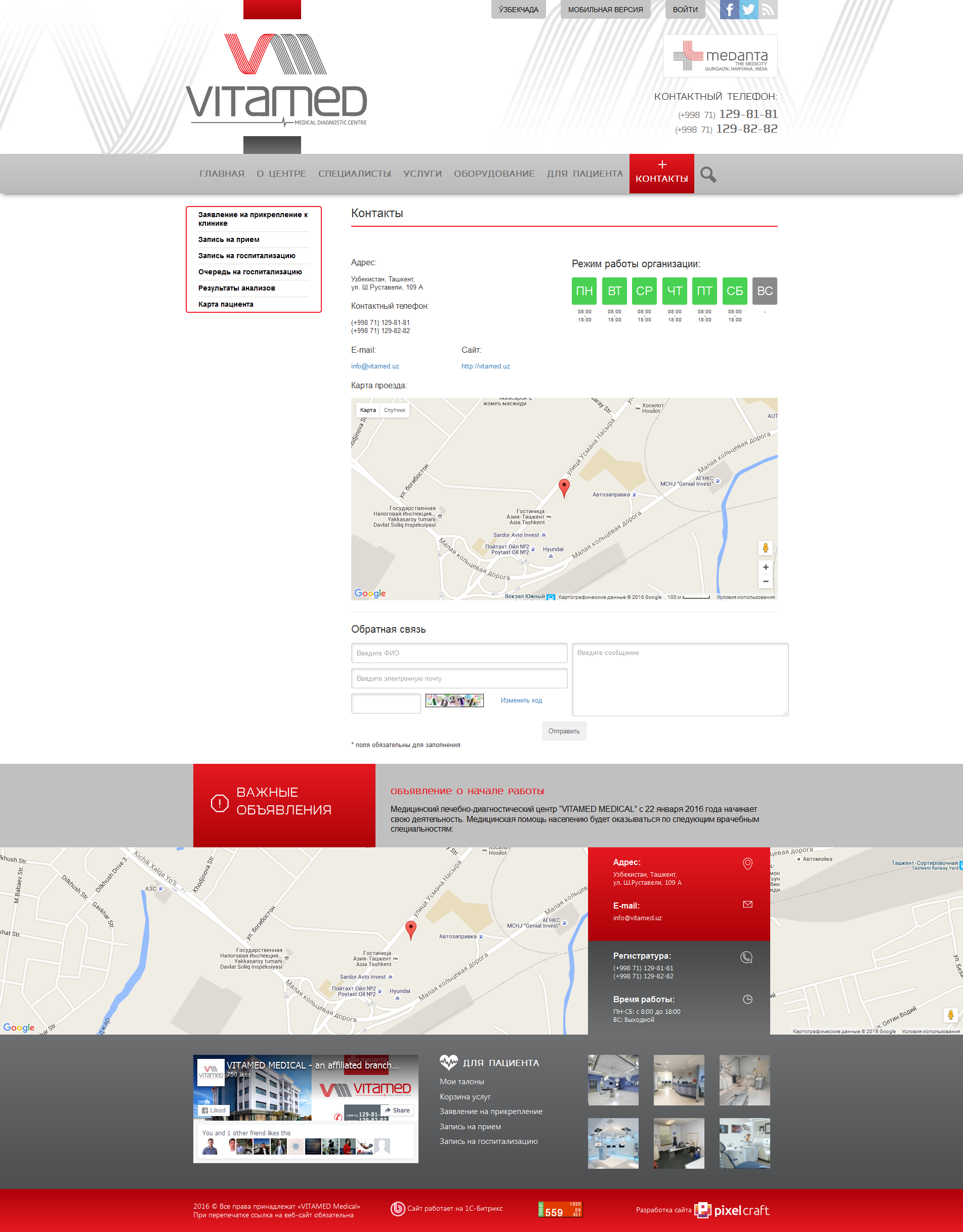
Task: Open Специалисты menu item
Action: tap(355, 174)
